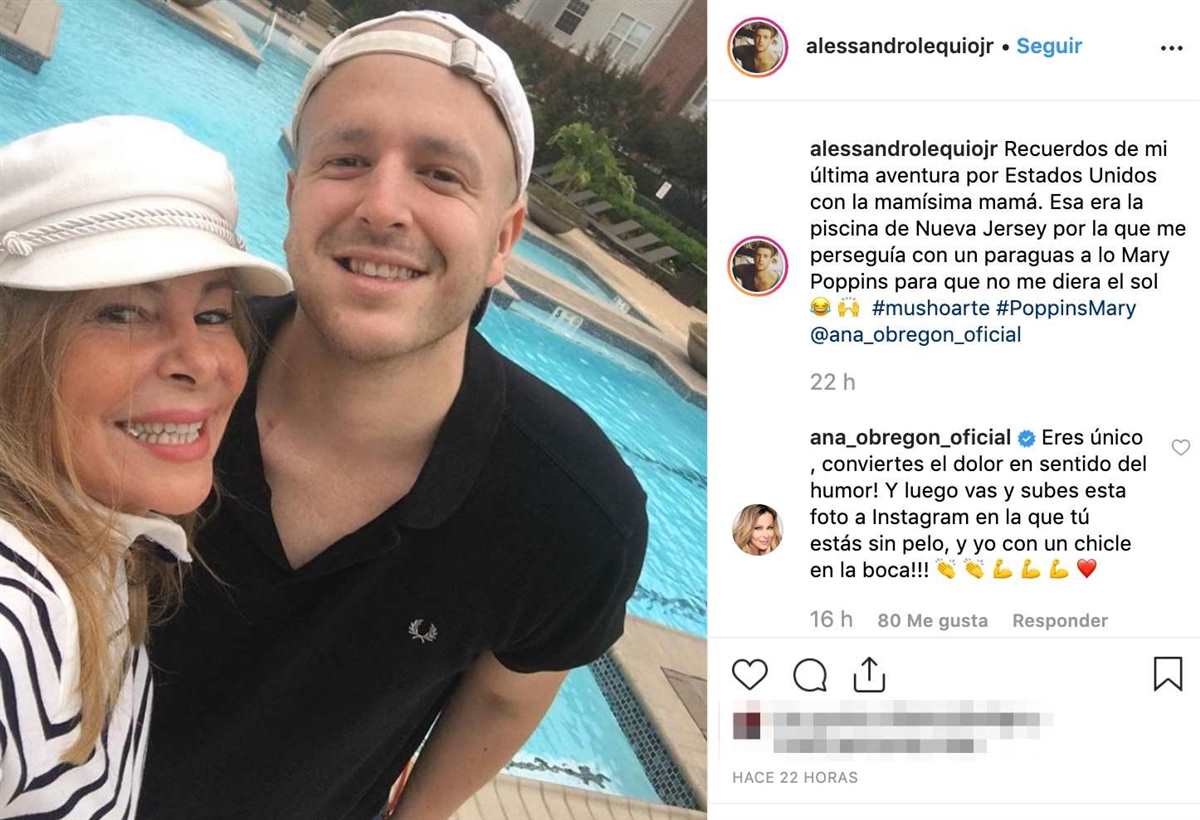The image size is (1200, 820).
Task: Share the post using the upload arrow icon
Action: click(x=870, y=674)
